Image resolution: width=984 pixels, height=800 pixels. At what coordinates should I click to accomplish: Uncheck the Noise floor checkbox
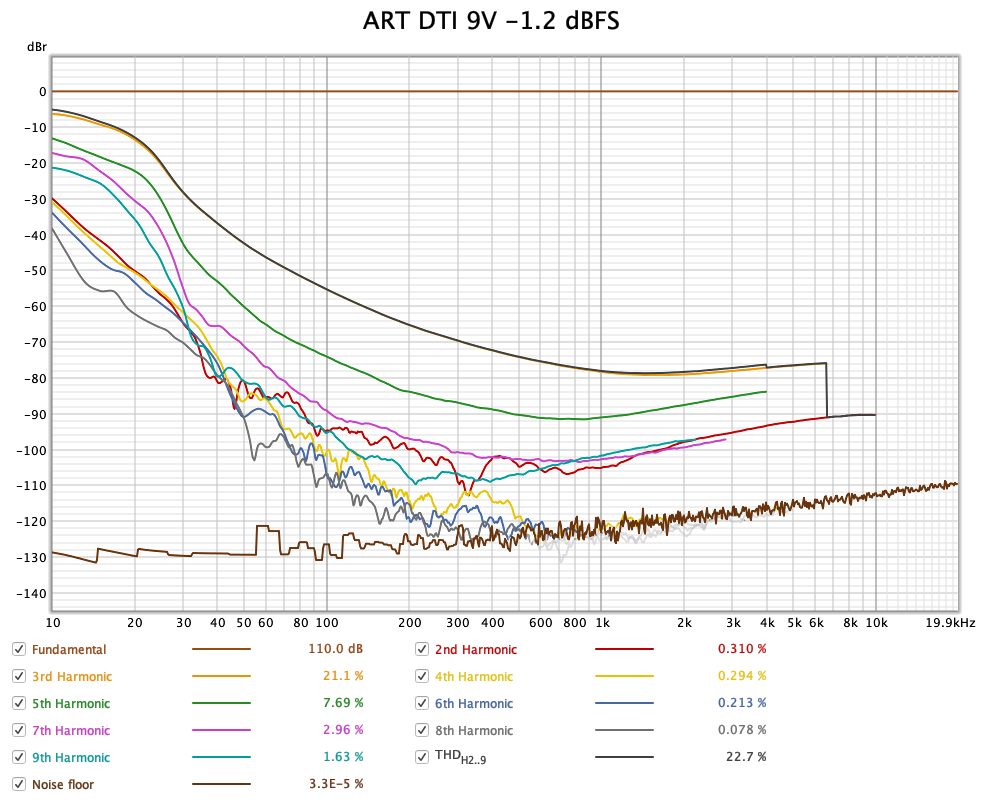19,784
